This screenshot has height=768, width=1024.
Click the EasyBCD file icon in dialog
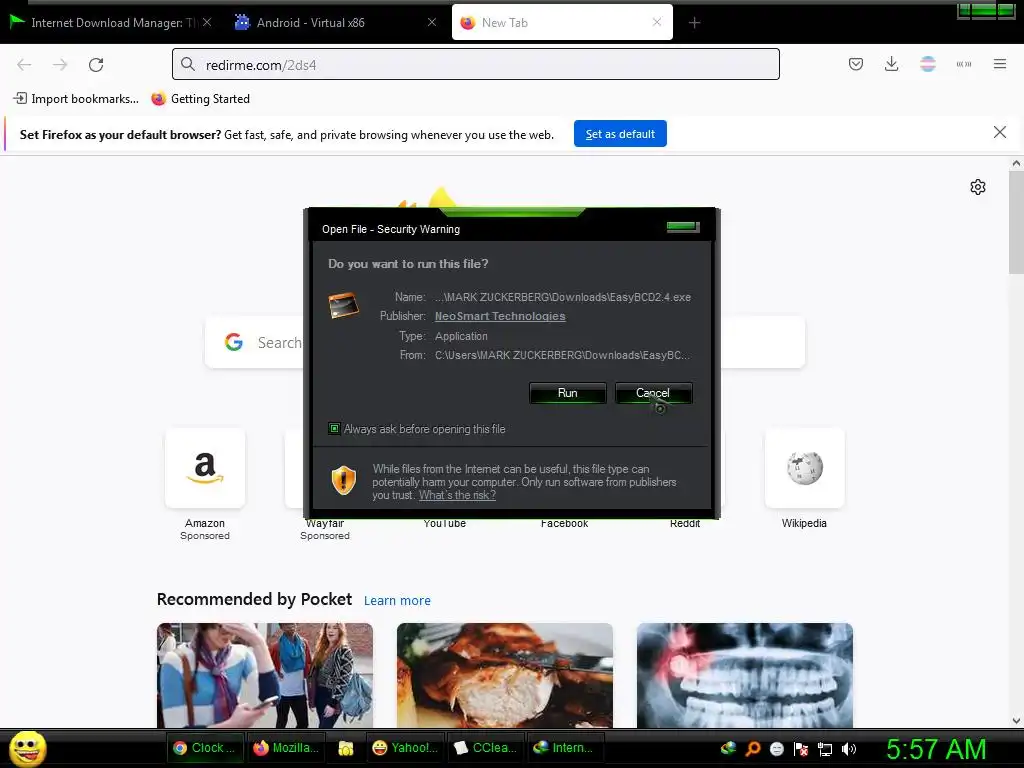344,306
